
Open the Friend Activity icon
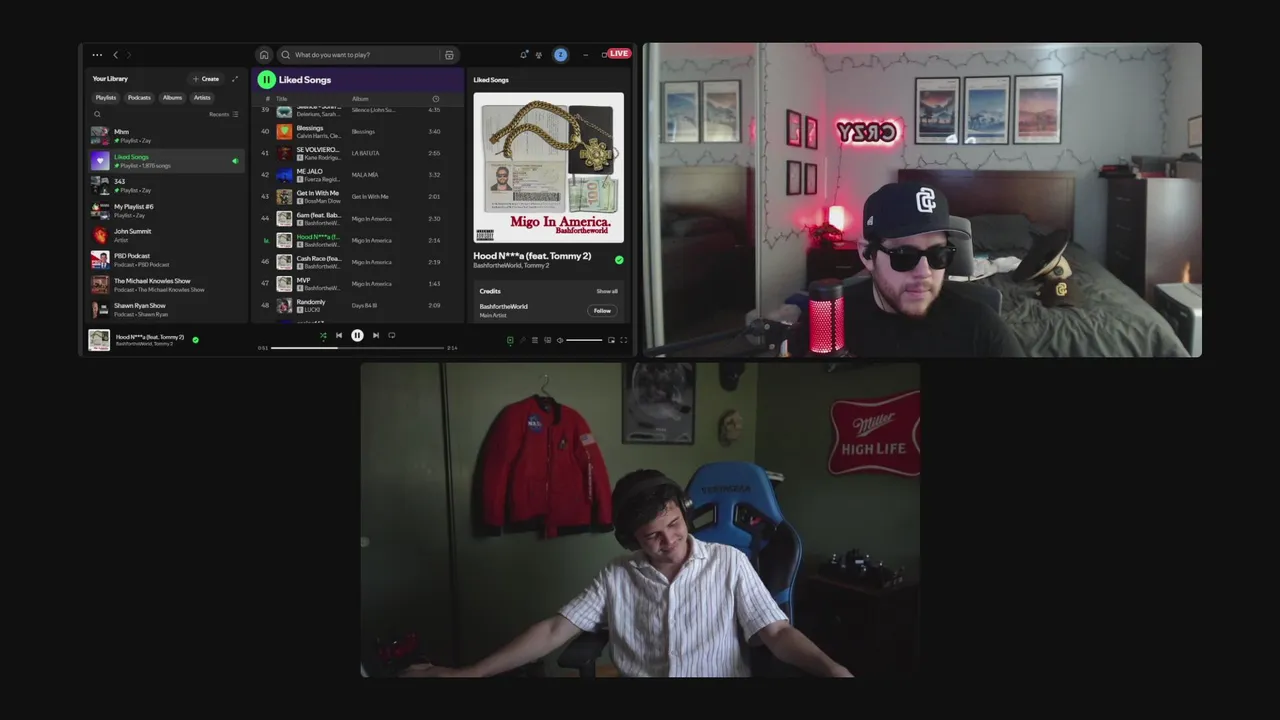click(x=539, y=55)
